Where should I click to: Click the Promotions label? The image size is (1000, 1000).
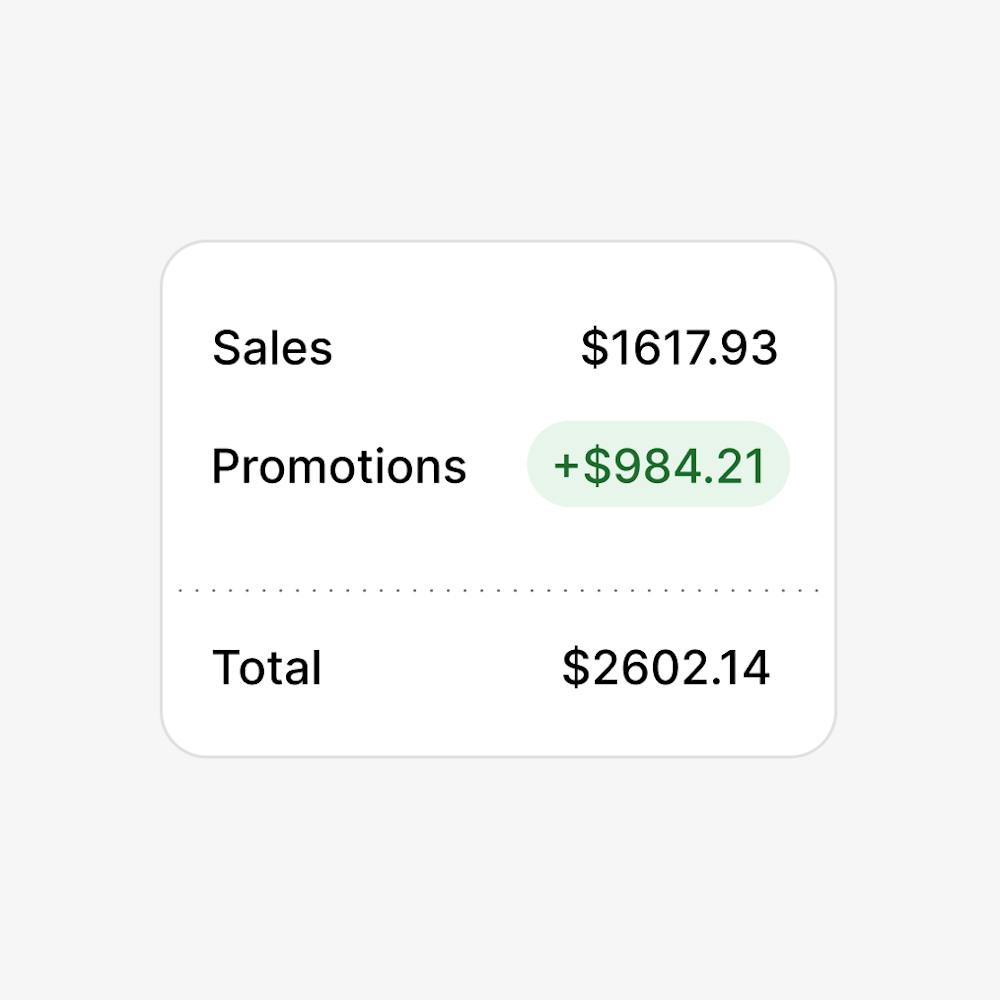pos(339,466)
